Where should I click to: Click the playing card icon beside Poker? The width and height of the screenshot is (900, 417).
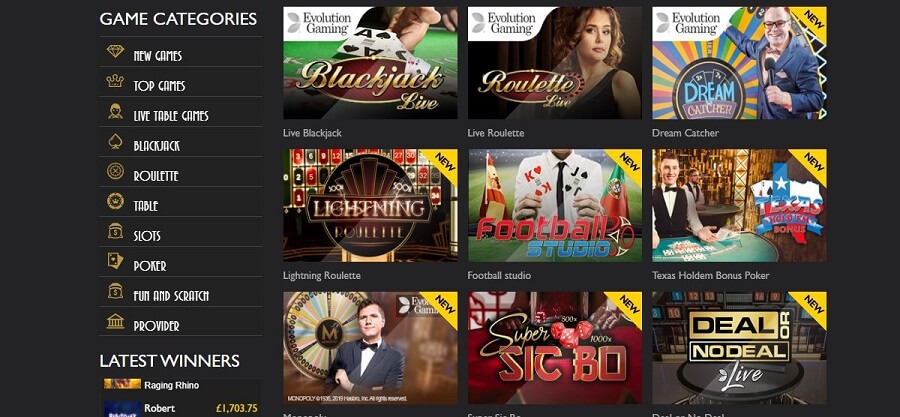pos(115,261)
